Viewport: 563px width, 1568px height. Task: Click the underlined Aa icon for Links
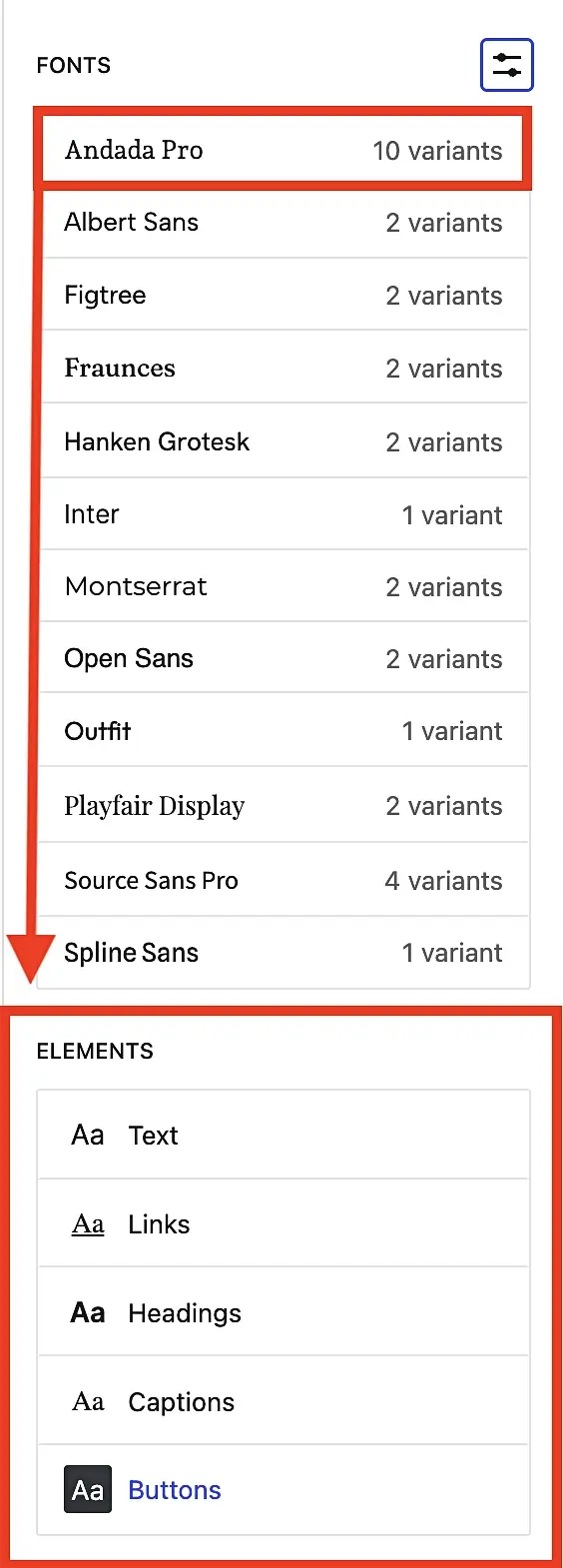point(88,1223)
